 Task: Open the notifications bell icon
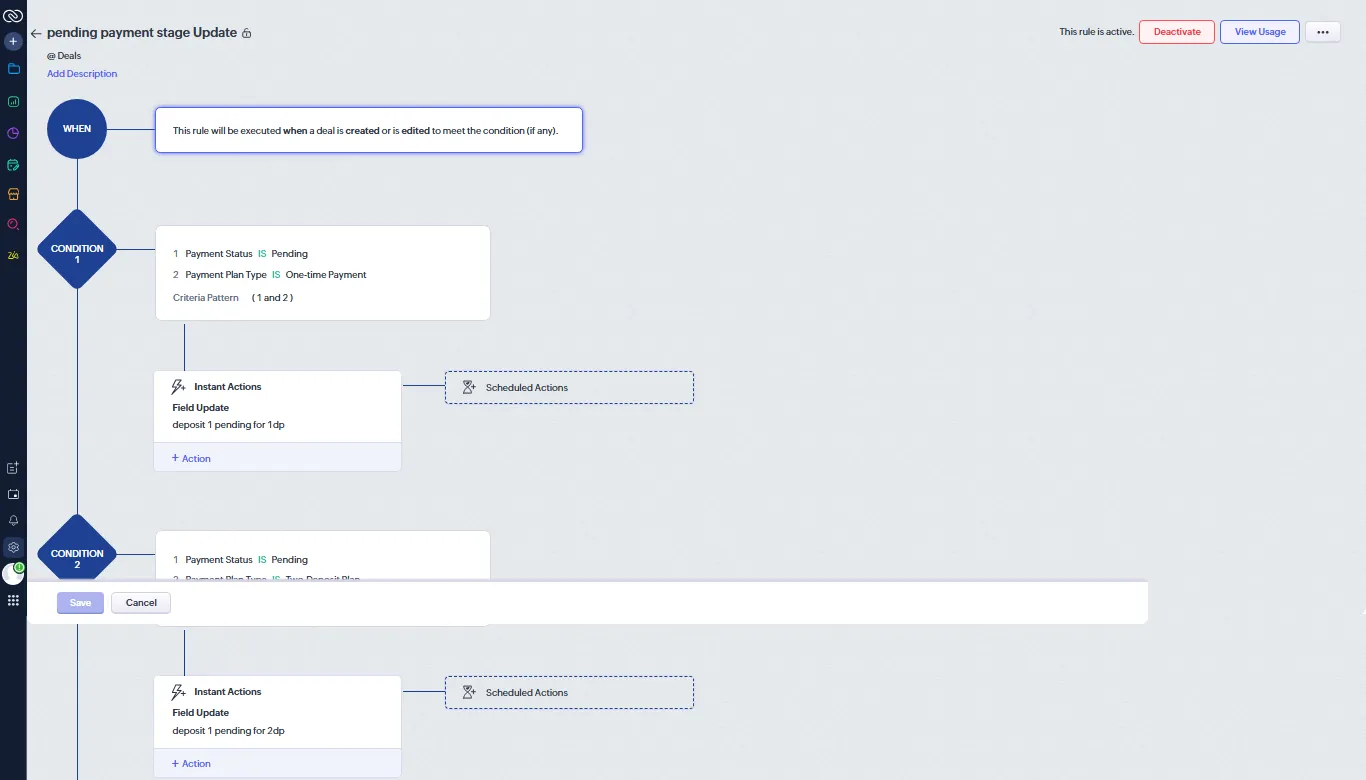(13, 521)
